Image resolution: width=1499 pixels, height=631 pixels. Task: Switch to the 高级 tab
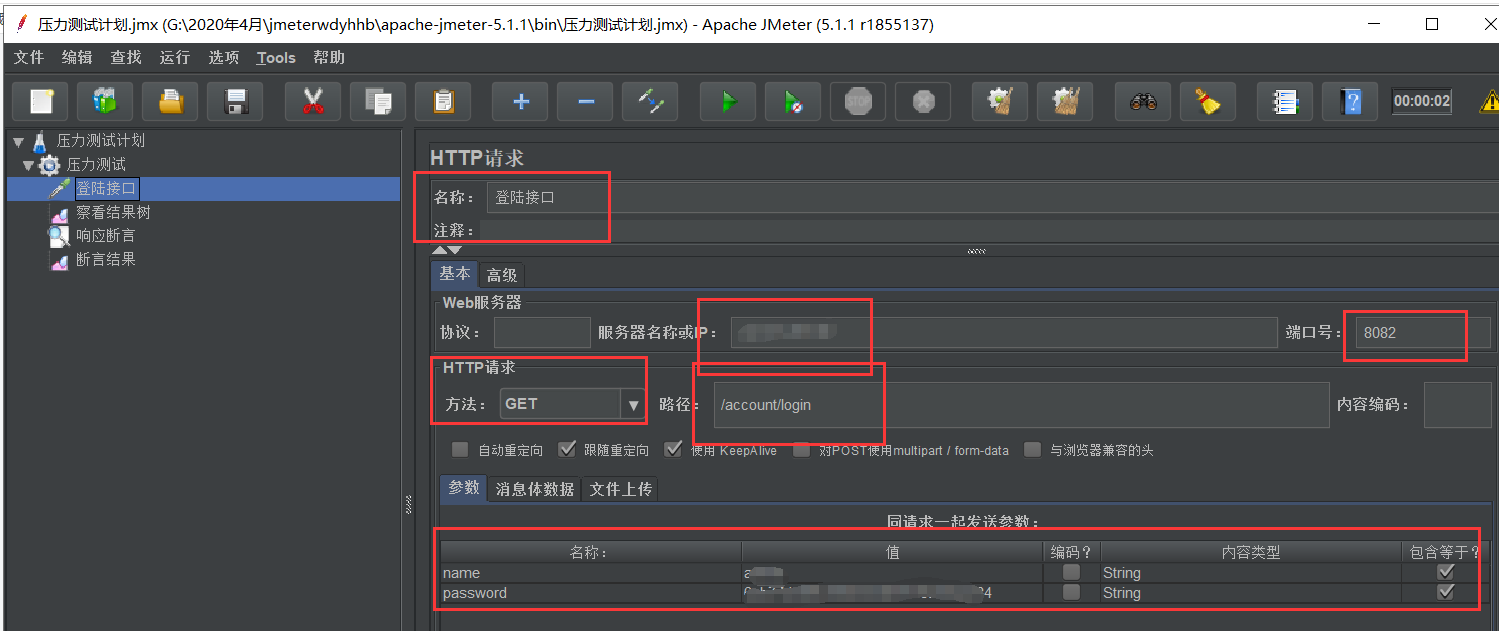[502, 275]
